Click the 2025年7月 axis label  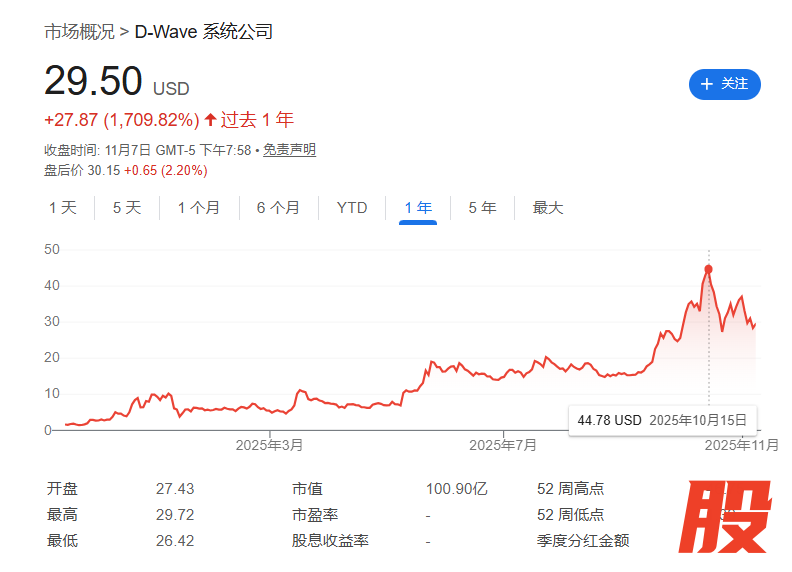tap(503, 443)
